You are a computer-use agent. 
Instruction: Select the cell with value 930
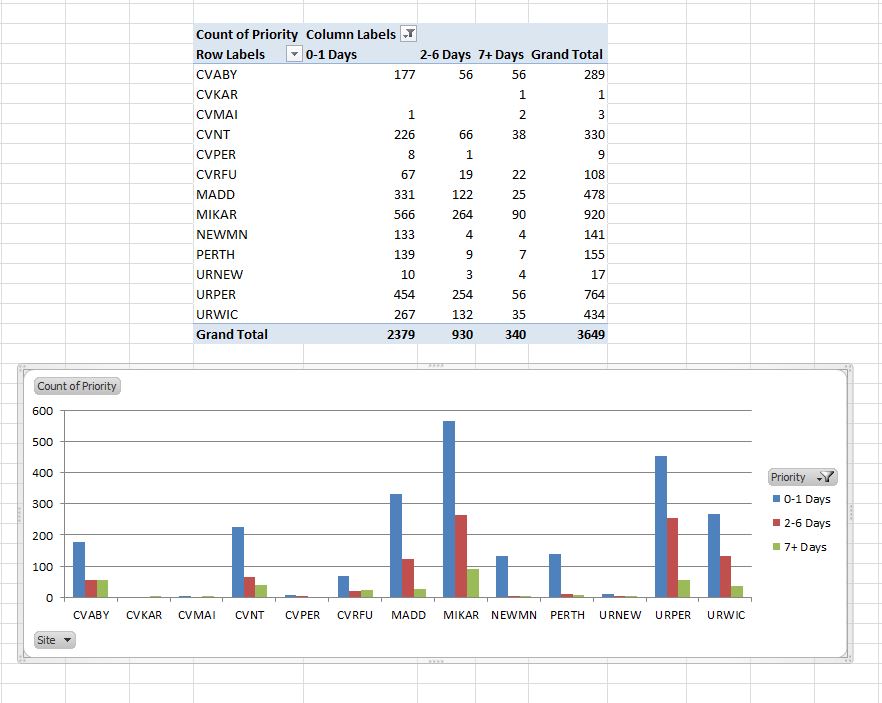pos(446,334)
